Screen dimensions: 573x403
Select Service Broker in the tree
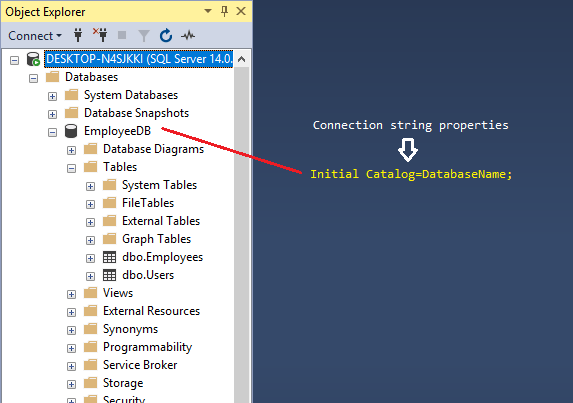click(x=140, y=365)
